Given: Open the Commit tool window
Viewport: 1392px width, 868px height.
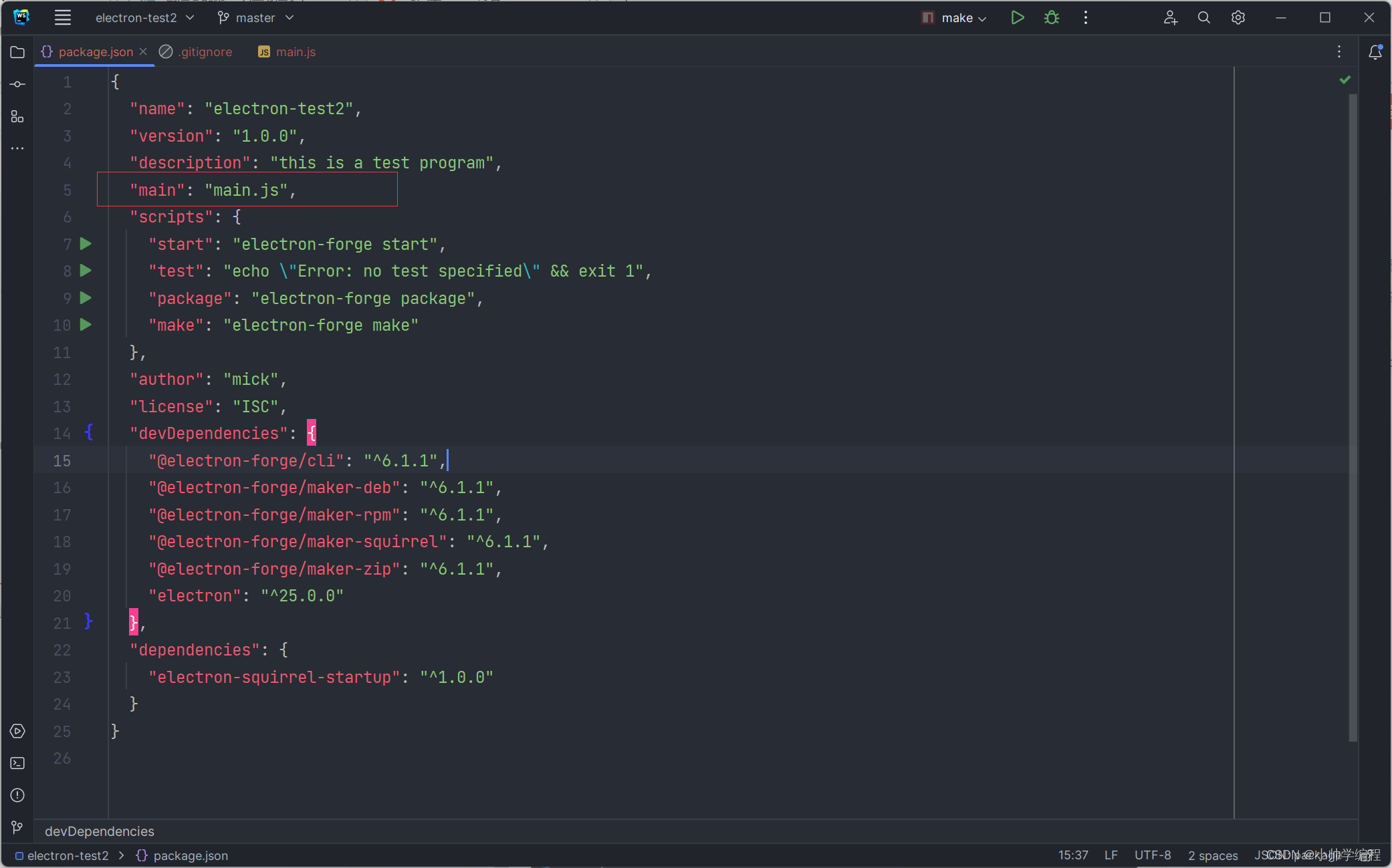Looking at the screenshot, I should tap(17, 84).
